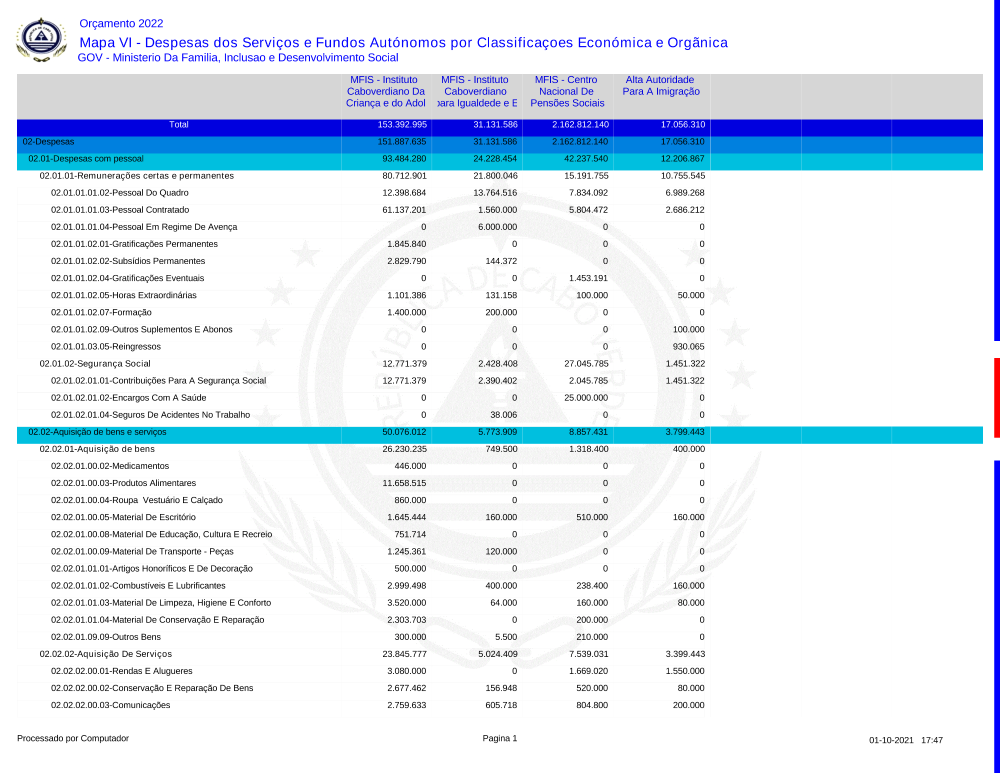Click the 'Mapa VI' document title
This screenshot has height=773, width=1000.
[x=402, y=42]
